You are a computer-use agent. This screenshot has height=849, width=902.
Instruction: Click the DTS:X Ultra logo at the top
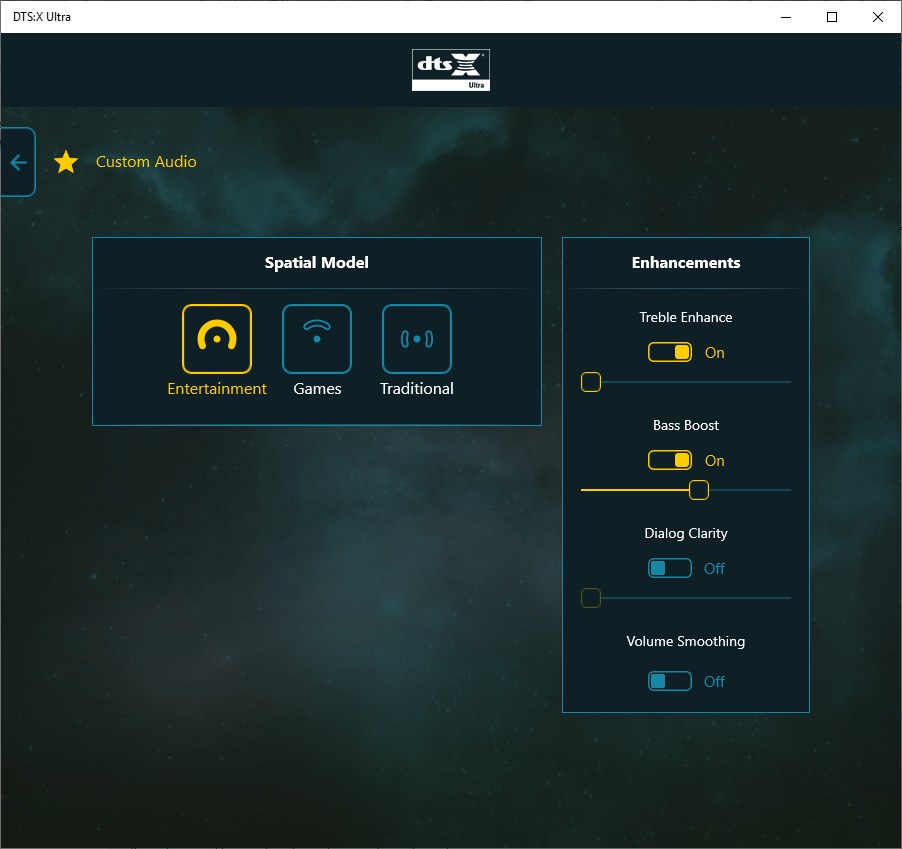pyautogui.click(x=450, y=69)
